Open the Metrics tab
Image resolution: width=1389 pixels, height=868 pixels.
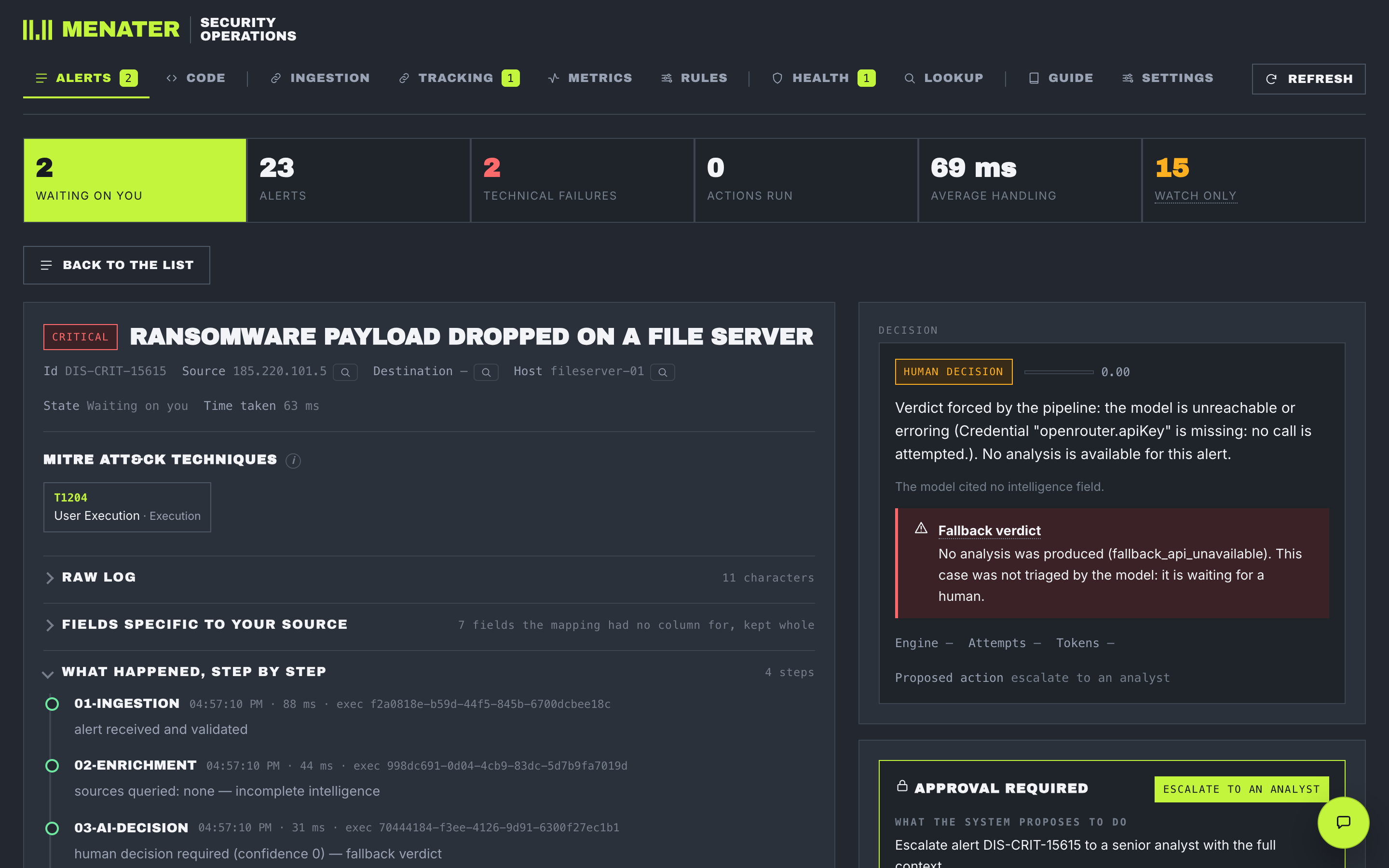(x=590, y=78)
